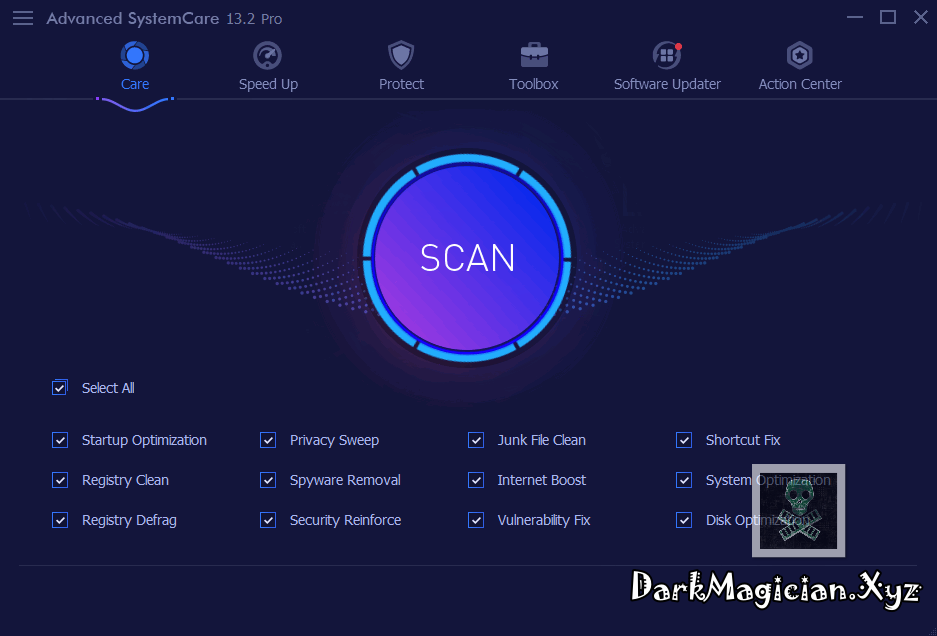This screenshot has height=636, width=937.
Task: Minimize the Advanced SystemCare window
Action: click(855, 17)
